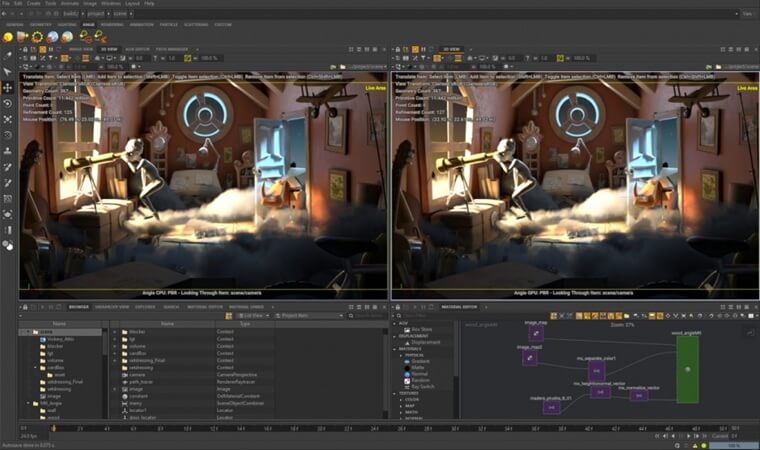Click the yellow sphere light shelf icon
Viewport: 760px width, 450px height.
(x=7, y=37)
